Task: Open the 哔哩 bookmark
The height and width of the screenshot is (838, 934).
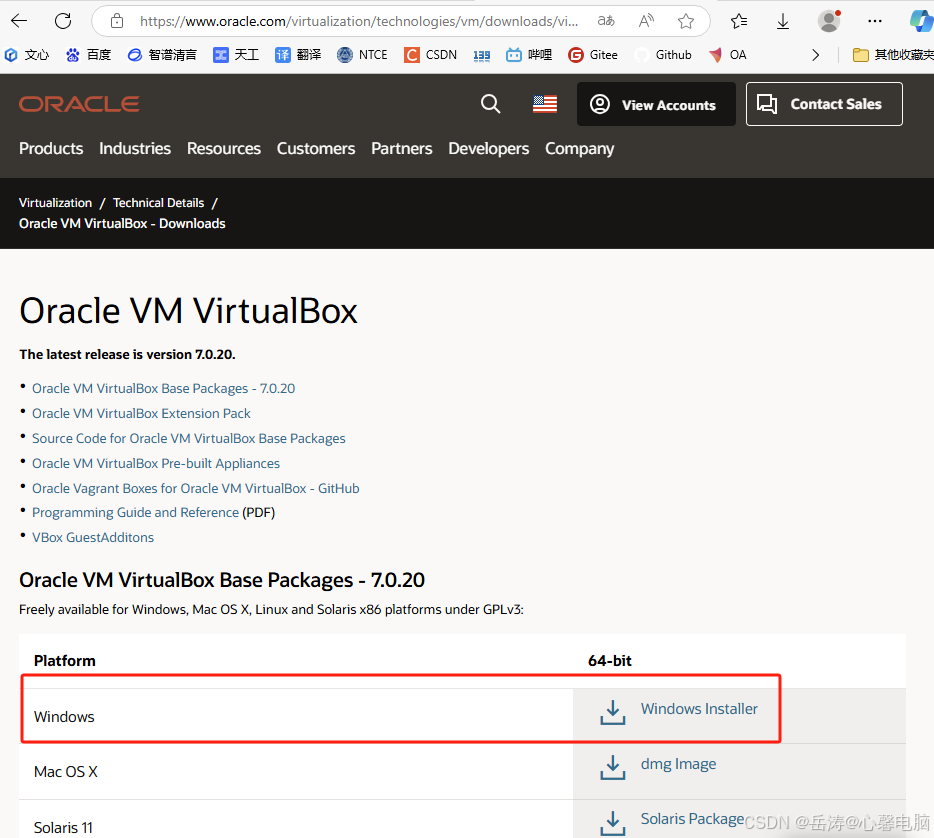Action: tap(529, 55)
